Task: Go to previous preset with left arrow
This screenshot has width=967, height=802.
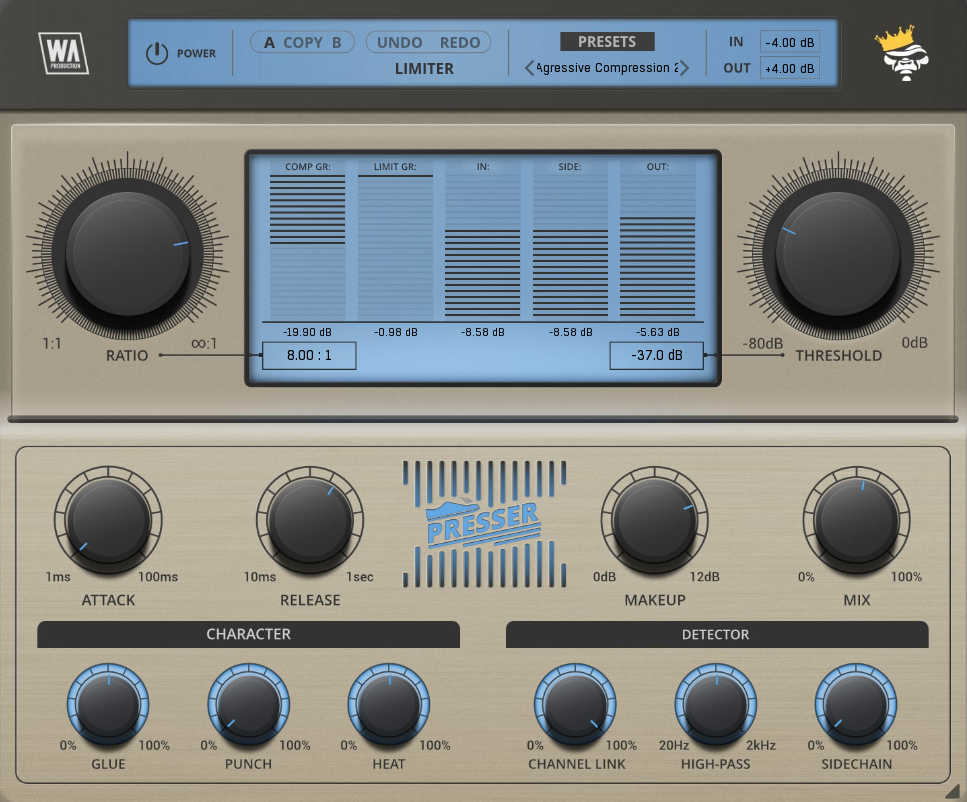Action: pos(529,69)
